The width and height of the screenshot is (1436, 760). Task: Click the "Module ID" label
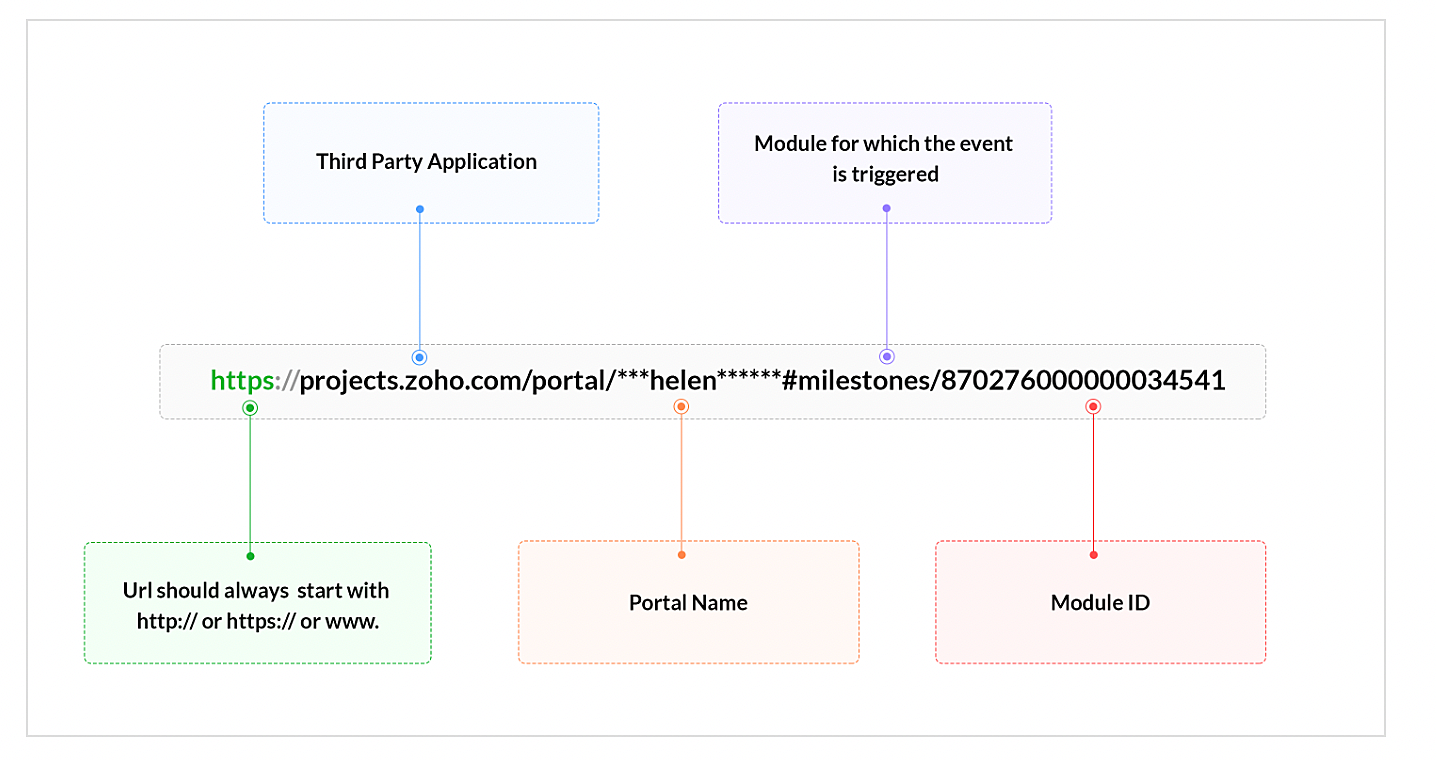point(1100,603)
